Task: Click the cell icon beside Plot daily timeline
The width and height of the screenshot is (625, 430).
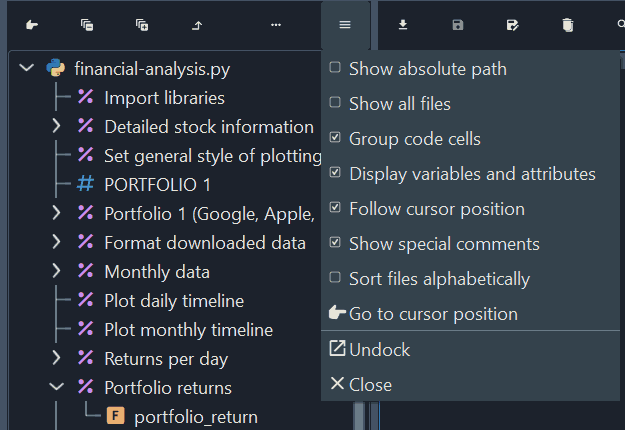Action: [86, 300]
